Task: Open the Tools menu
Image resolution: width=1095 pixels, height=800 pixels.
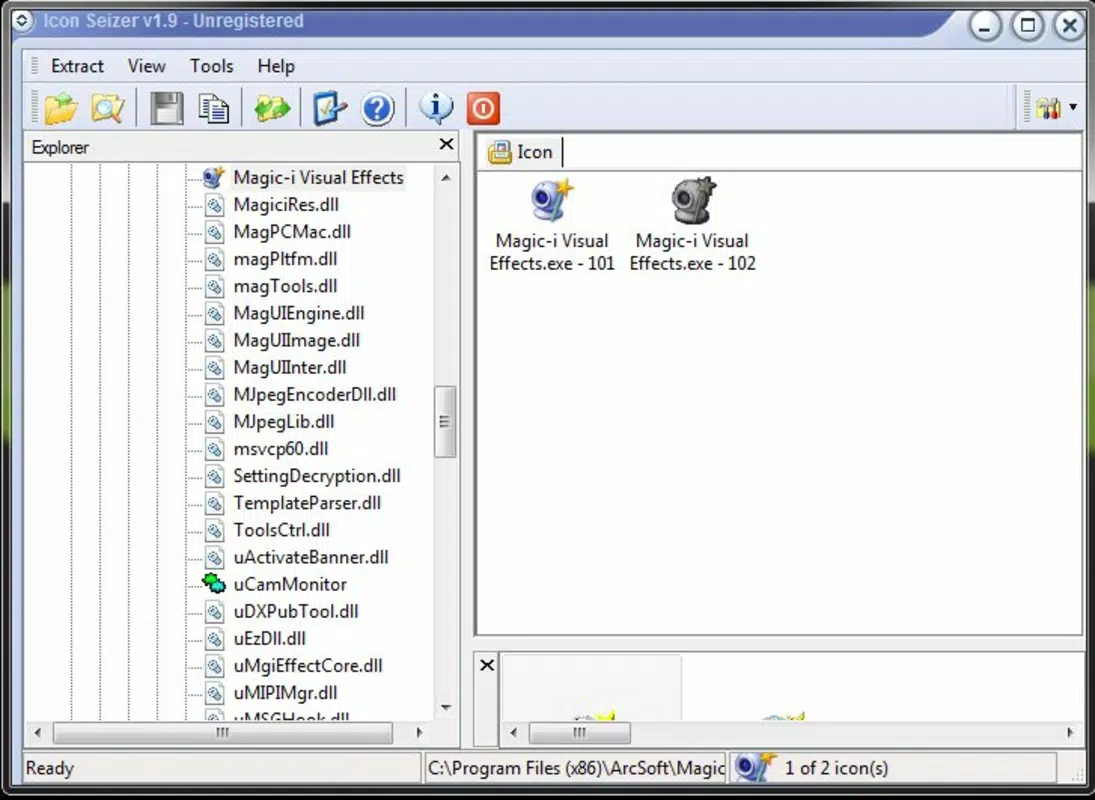Action: pyautogui.click(x=212, y=66)
